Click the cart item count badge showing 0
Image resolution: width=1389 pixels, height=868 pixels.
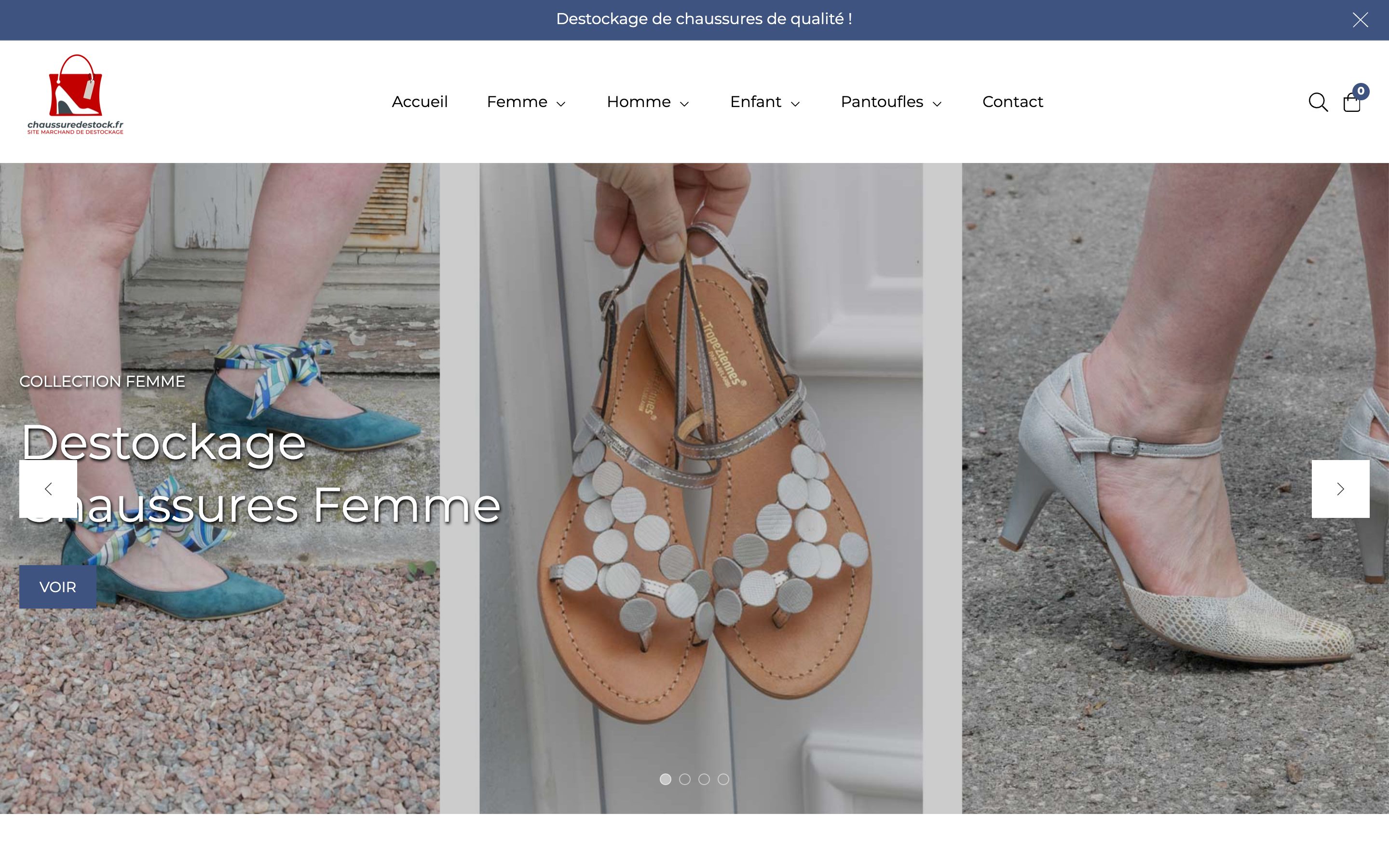(1361, 90)
